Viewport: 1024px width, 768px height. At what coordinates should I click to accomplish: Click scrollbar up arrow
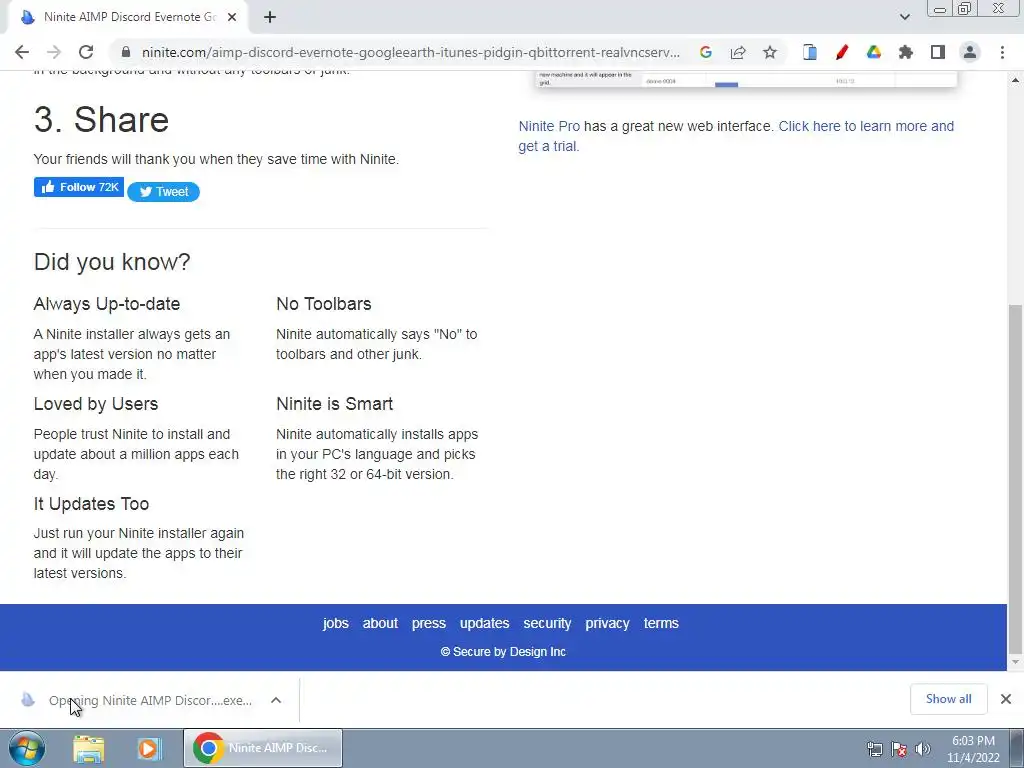(x=1015, y=80)
